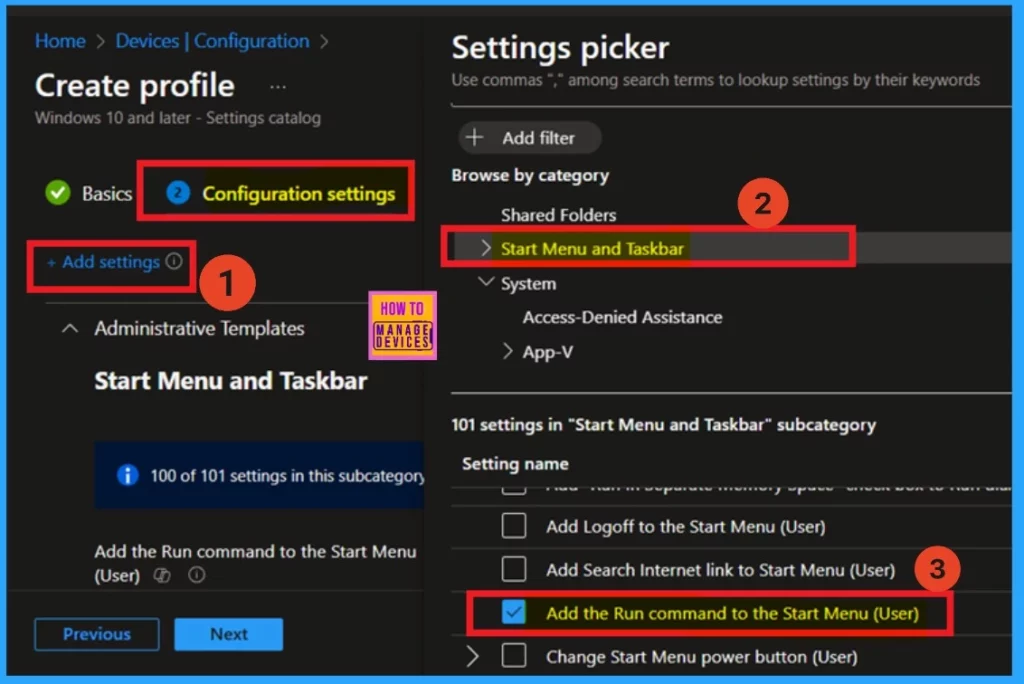Open the Home breadcrumb link
The image size is (1024, 684).
(x=60, y=41)
